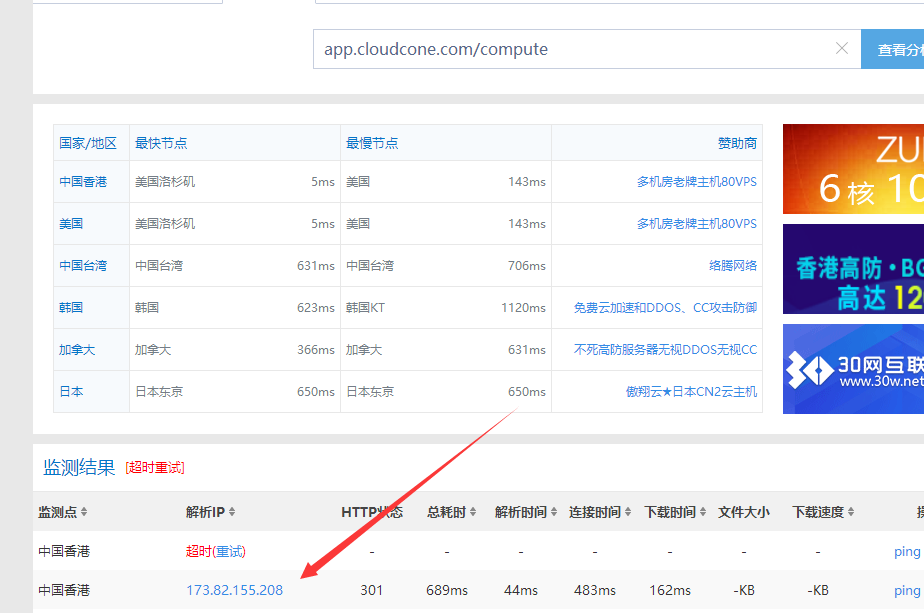Open the 中国香港 region link in summary table

coord(83,182)
